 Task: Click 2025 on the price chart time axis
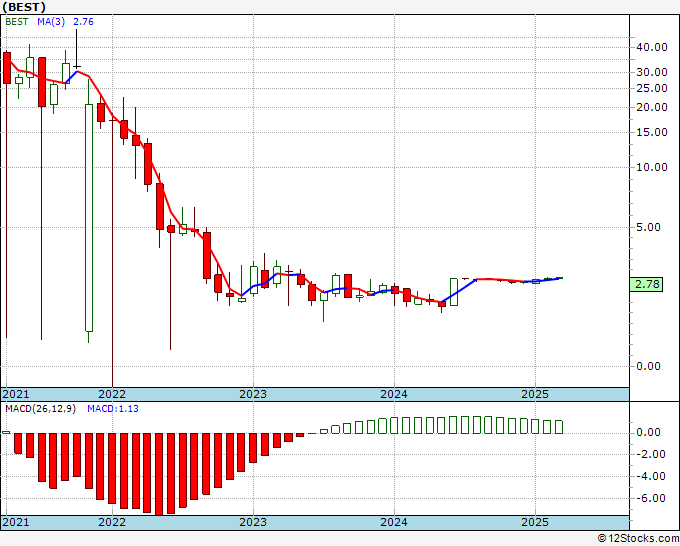point(535,394)
